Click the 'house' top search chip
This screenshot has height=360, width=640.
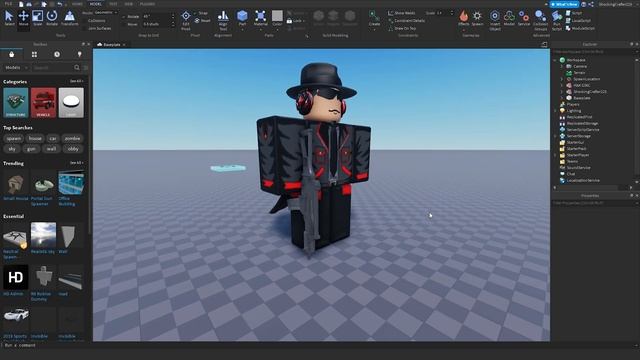35,139
